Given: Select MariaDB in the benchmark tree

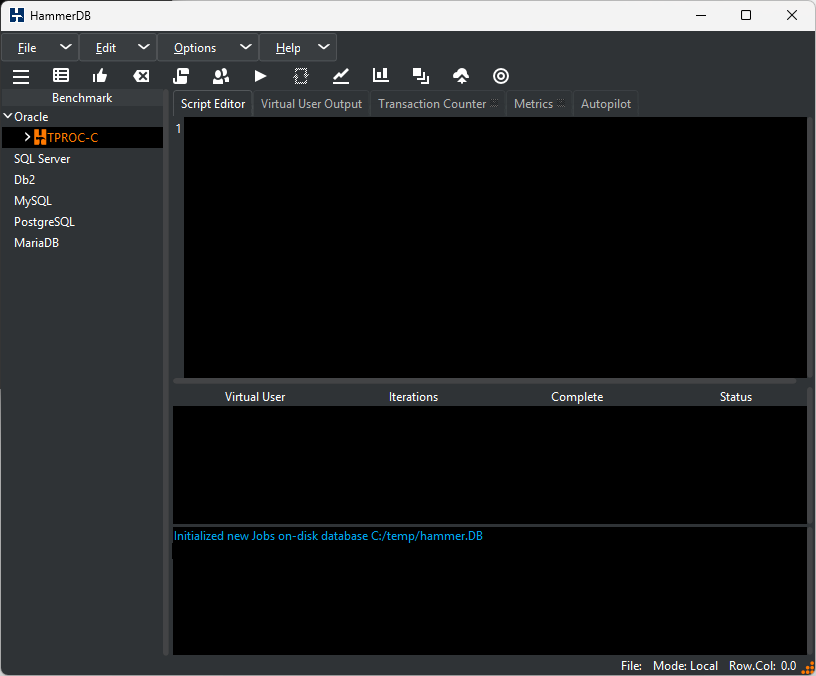Looking at the screenshot, I should 36,243.
